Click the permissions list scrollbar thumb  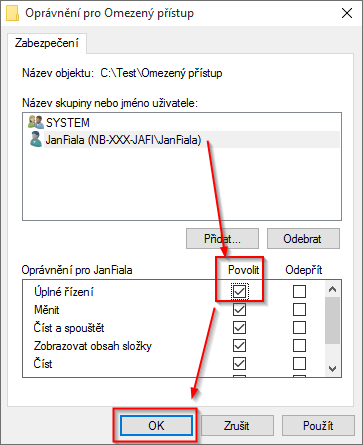coord(332,320)
